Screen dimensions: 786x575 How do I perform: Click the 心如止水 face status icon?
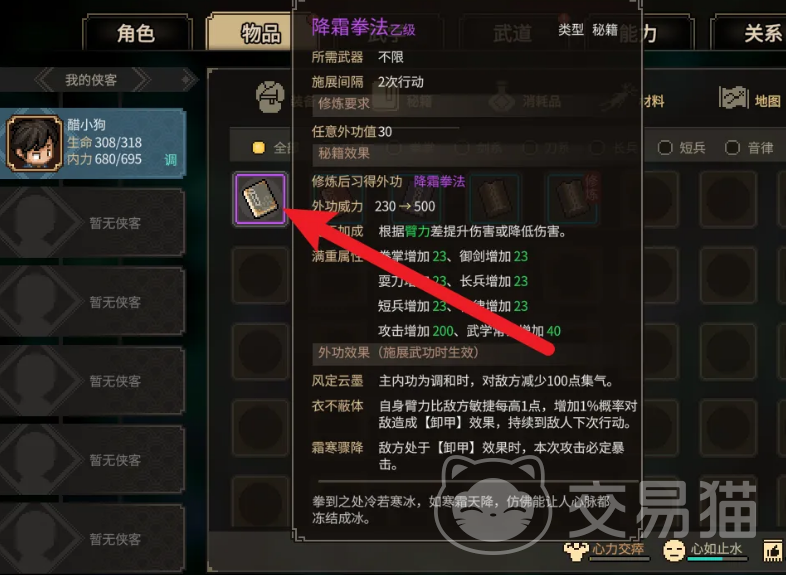[674, 550]
